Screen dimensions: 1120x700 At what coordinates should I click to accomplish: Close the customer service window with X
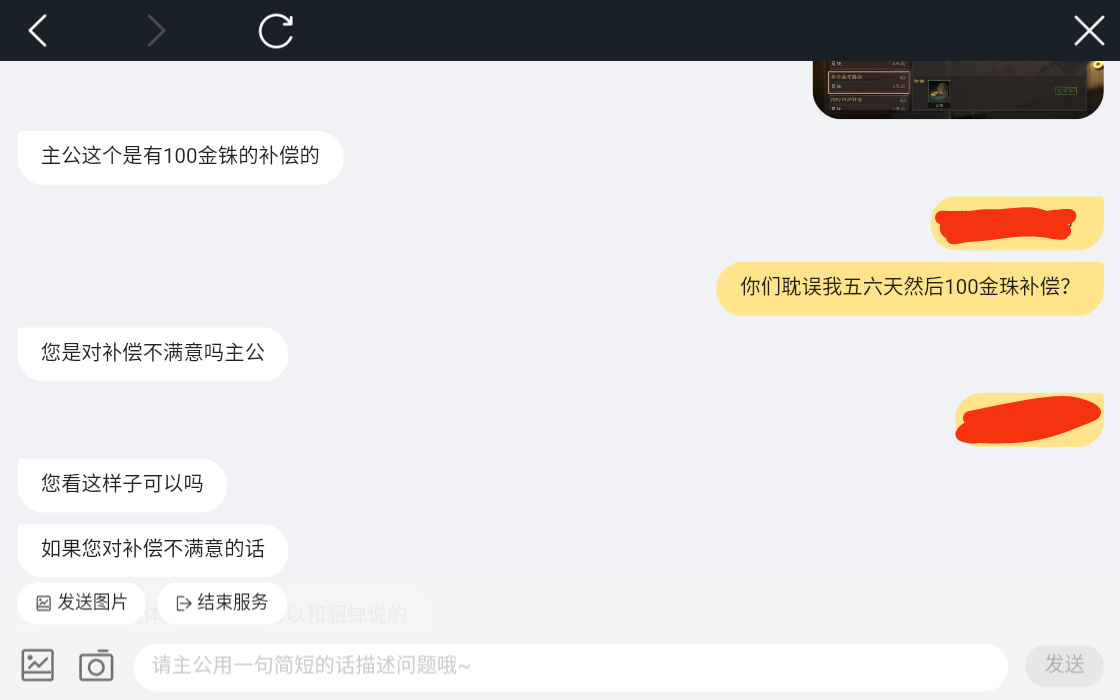tap(1089, 31)
